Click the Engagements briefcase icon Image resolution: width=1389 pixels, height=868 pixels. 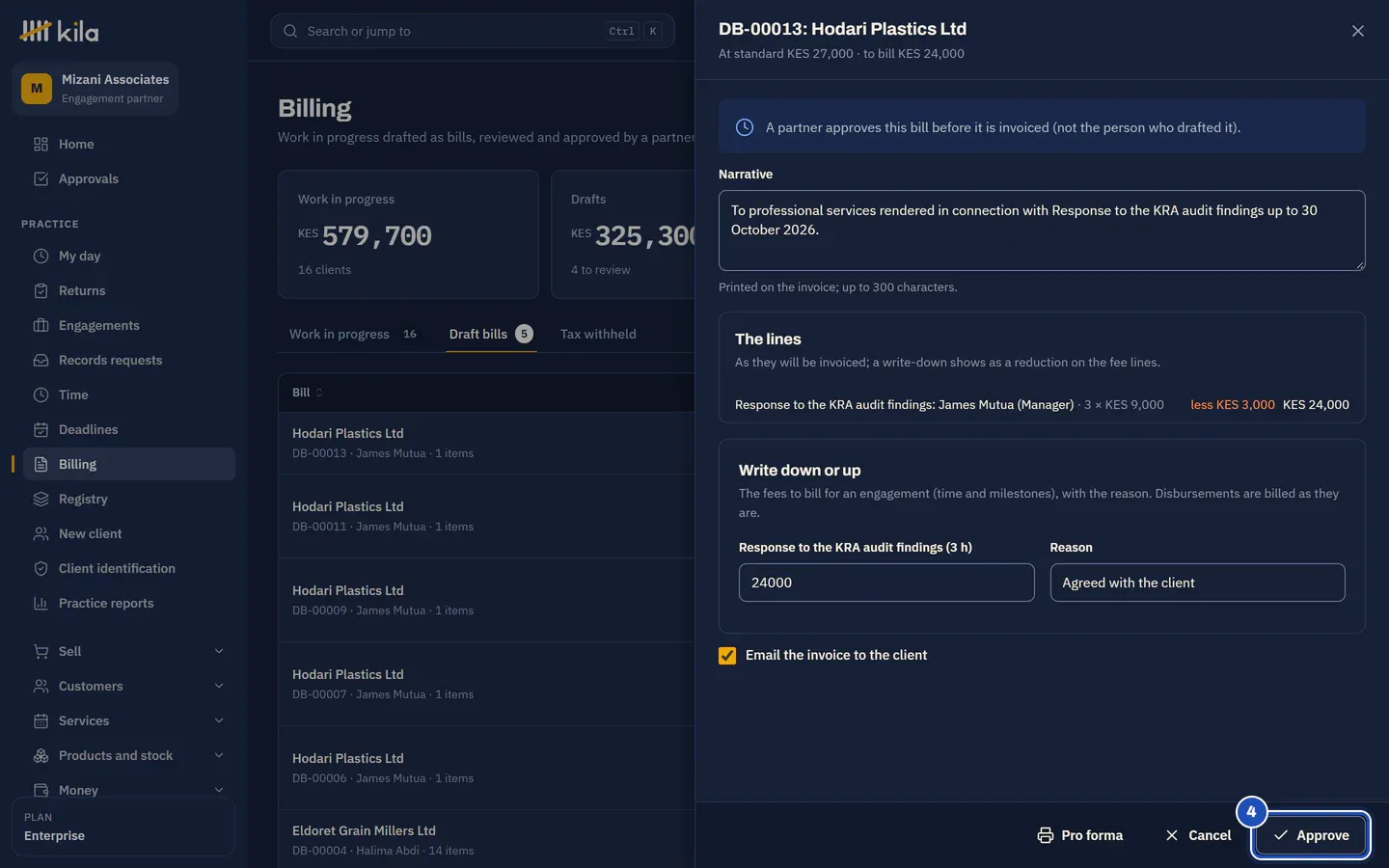(41, 325)
